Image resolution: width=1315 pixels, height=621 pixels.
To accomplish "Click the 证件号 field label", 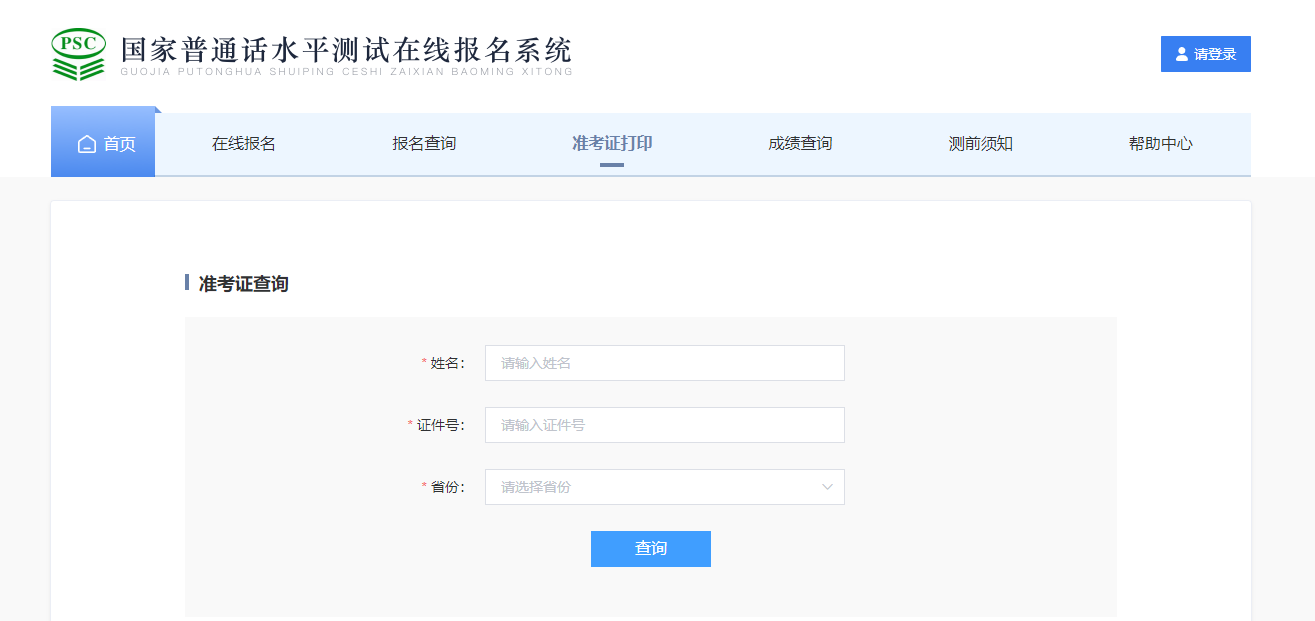I will [x=439, y=425].
